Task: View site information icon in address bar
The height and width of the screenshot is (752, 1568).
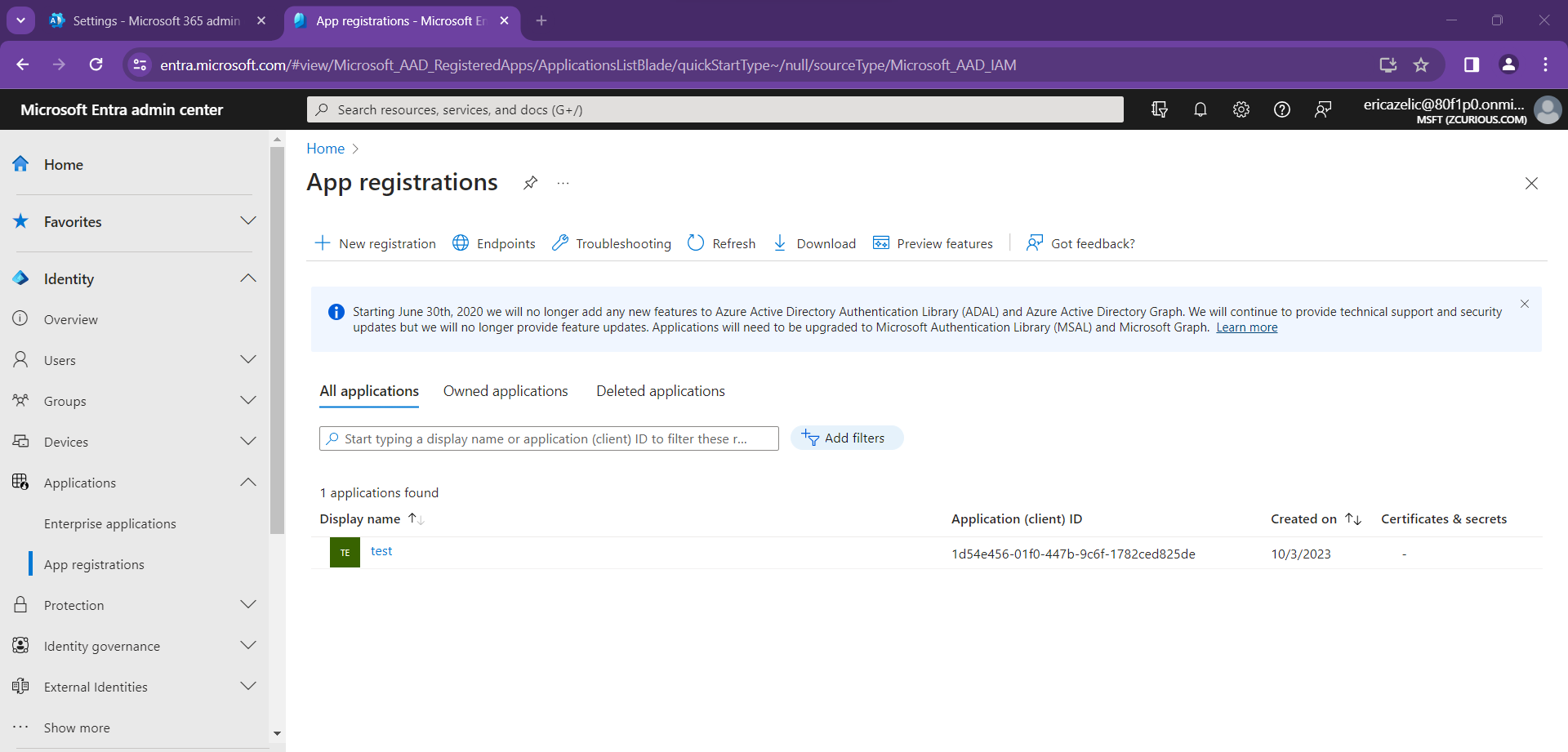Action: [x=140, y=65]
